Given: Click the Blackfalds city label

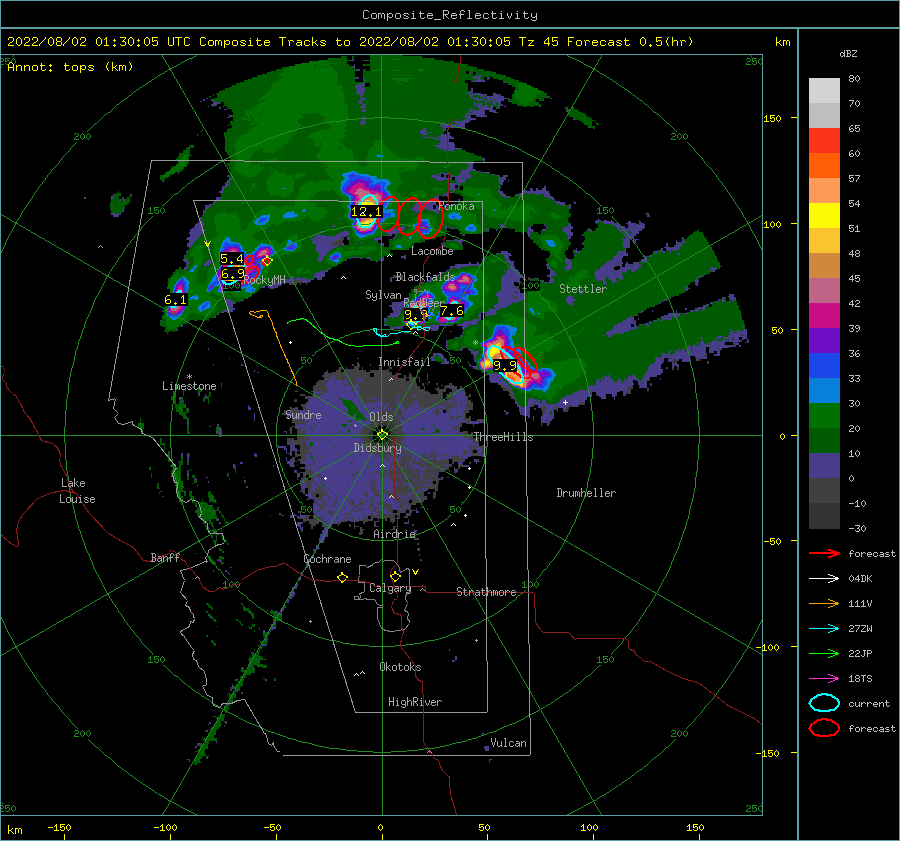Looking at the screenshot, I should [425, 277].
